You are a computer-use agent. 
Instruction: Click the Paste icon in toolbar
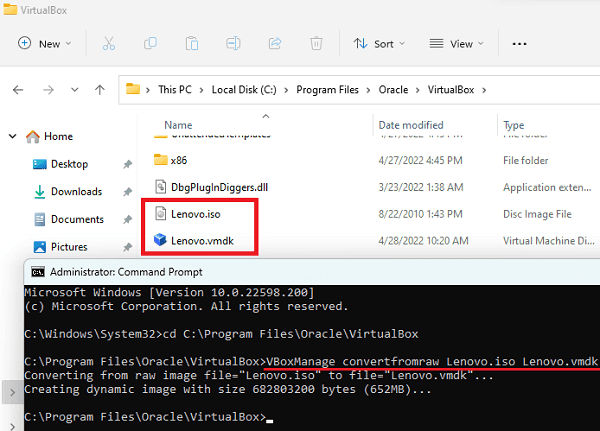[192, 44]
